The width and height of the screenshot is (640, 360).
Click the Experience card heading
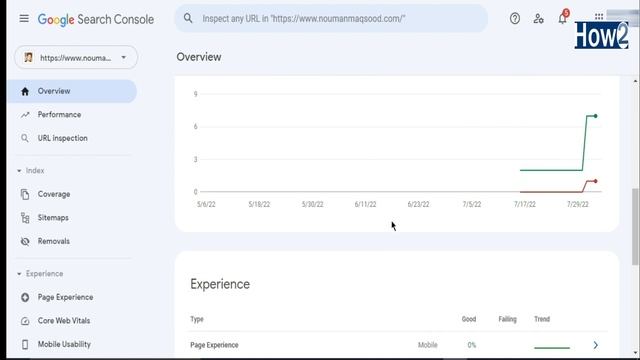220,284
